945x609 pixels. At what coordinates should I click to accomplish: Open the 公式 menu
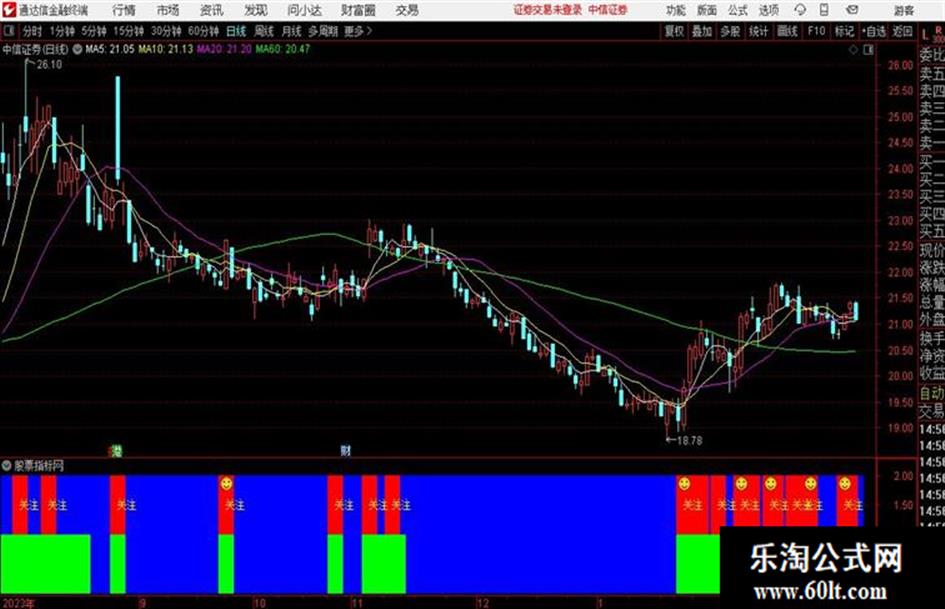click(x=738, y=10)
